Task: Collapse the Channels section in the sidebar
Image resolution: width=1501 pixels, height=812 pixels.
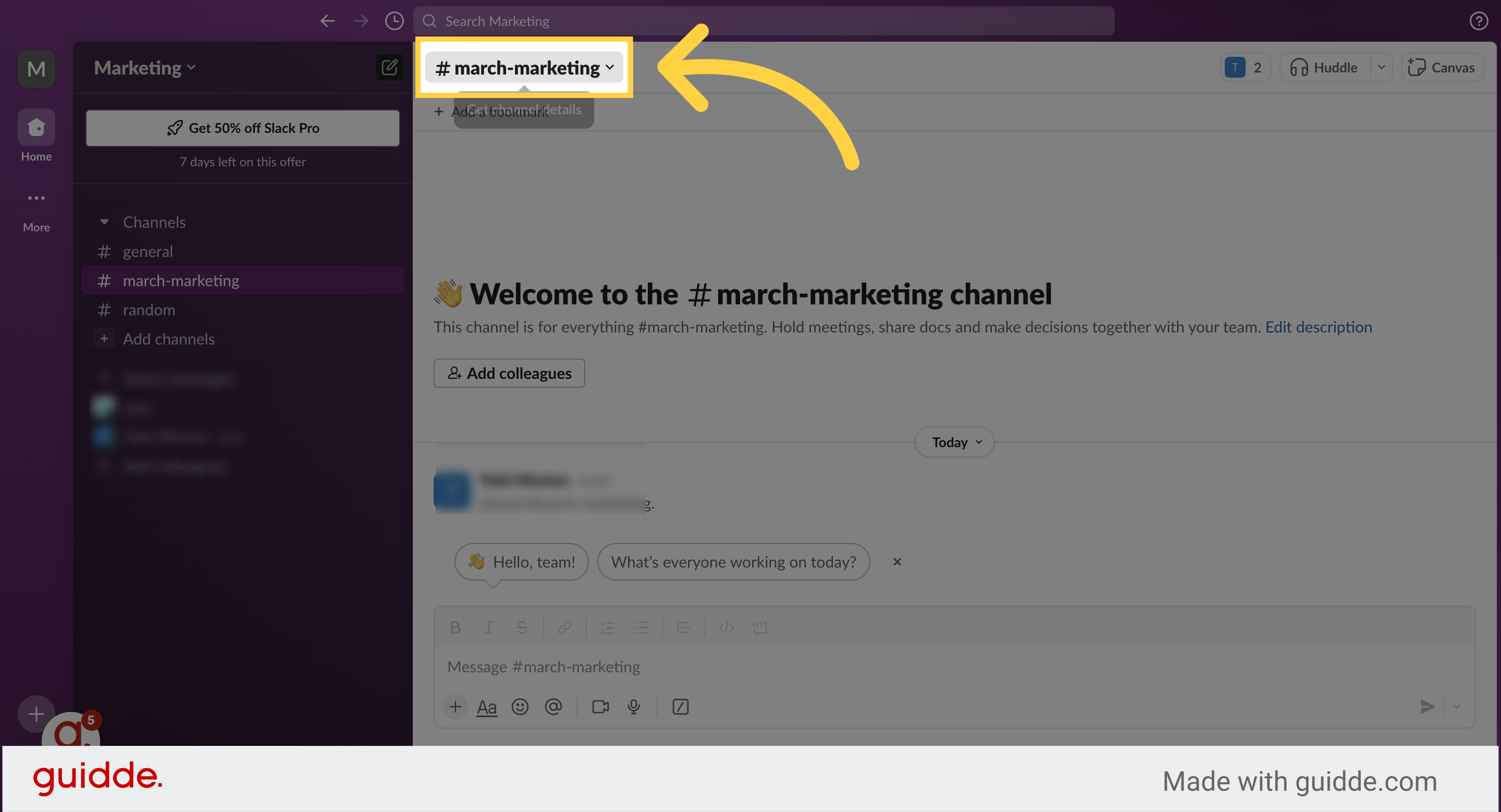Action: click(x=105, y=222)
